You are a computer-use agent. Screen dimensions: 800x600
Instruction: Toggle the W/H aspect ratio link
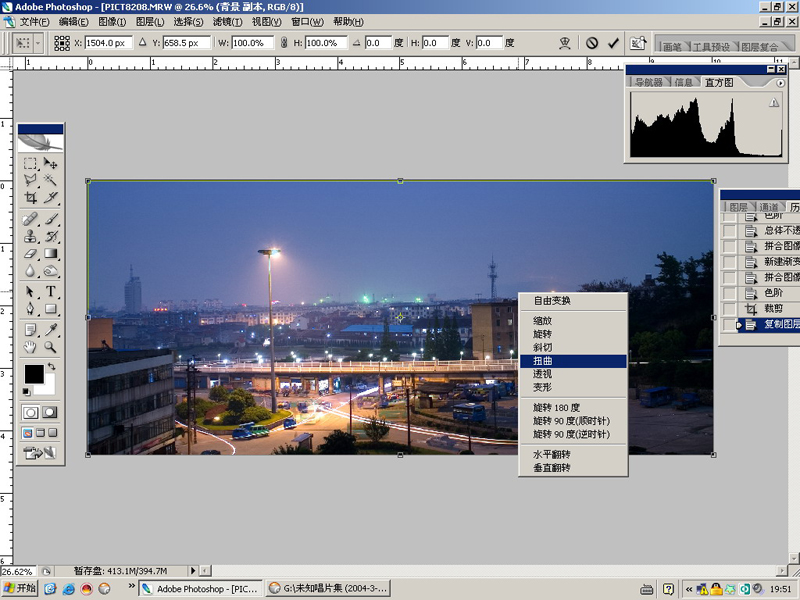point(284,43)
